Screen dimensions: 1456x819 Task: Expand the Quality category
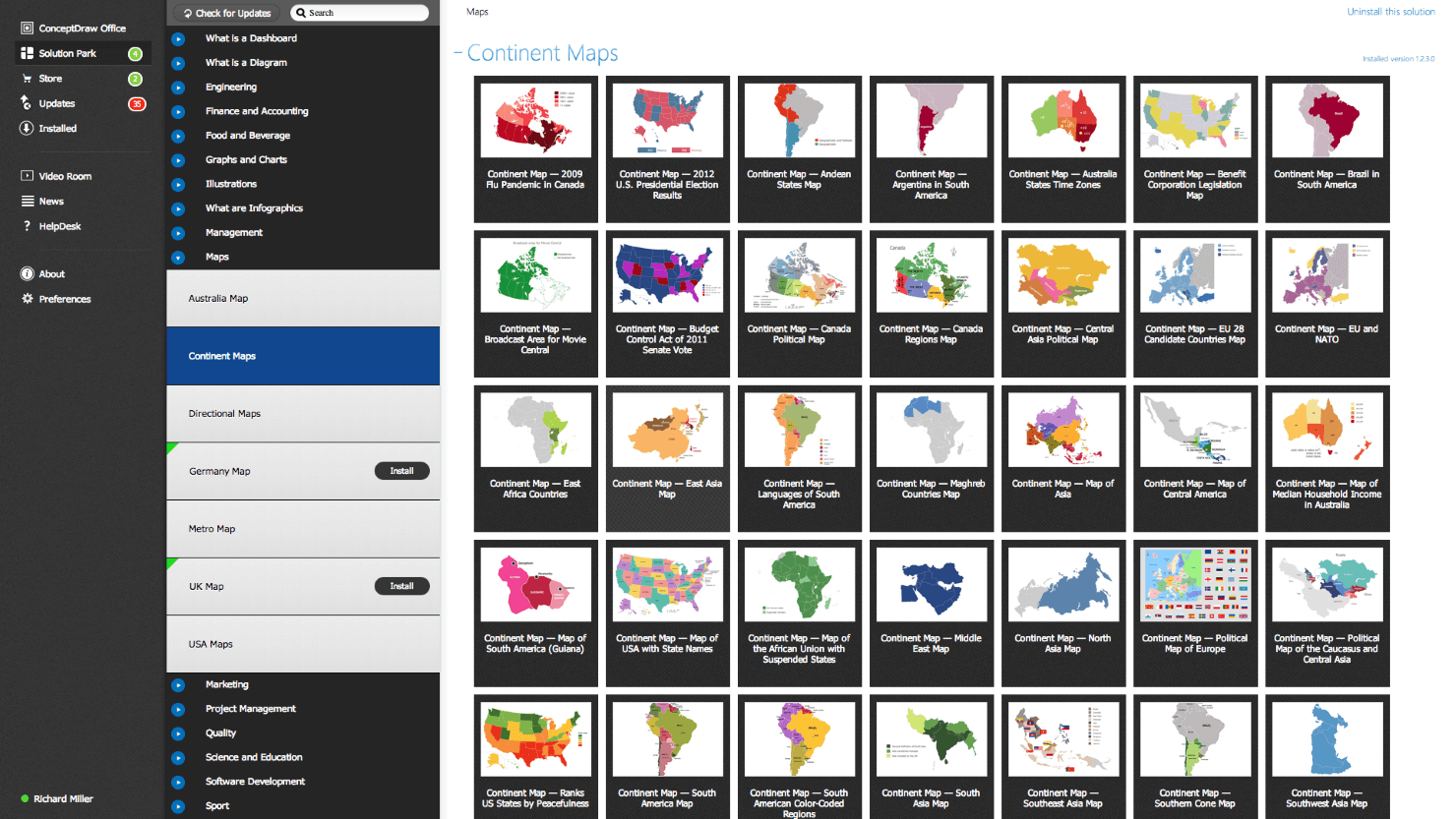pyautogui.click(x=178, y=733)
